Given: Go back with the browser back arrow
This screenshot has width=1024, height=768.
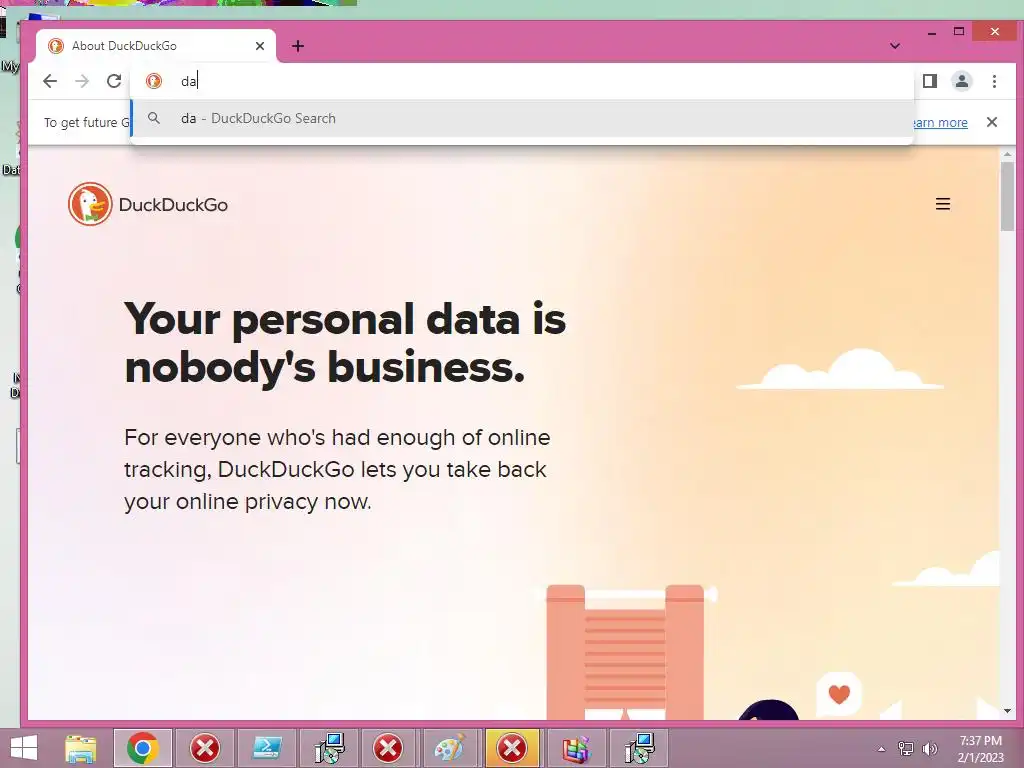Looking at the screenshot, I should point(50,81).
